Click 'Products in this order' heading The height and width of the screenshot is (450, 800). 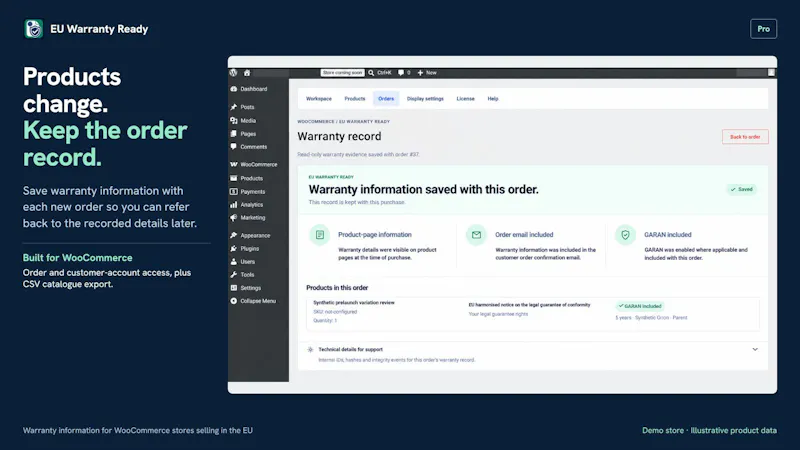tap(337, 288)
